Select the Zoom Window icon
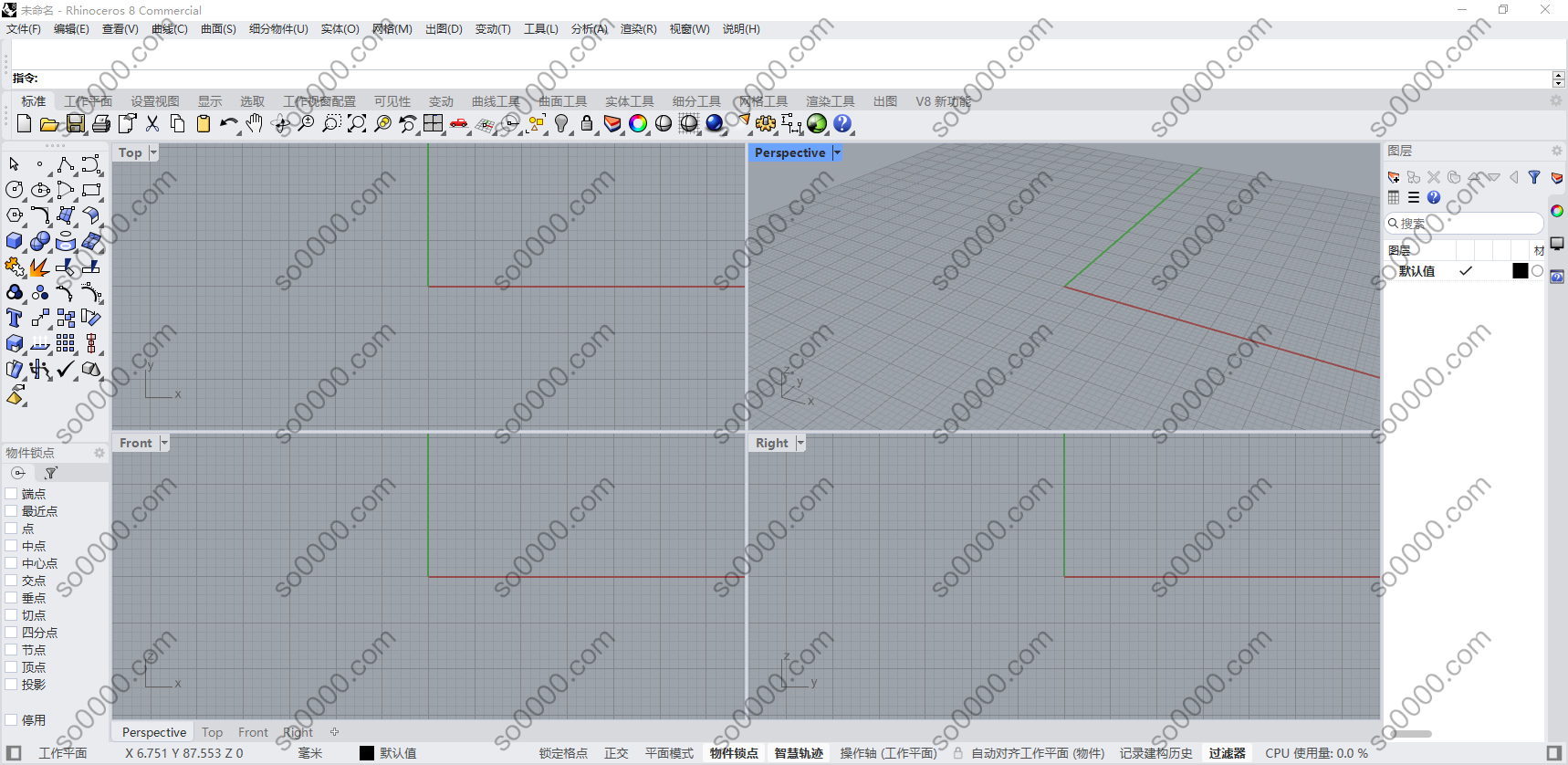 coord(331,123)
